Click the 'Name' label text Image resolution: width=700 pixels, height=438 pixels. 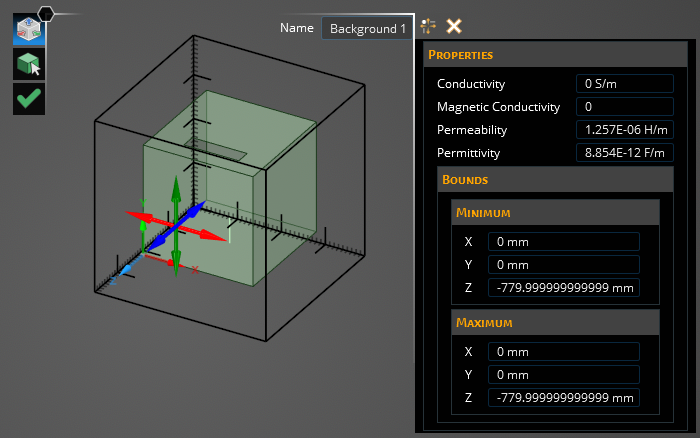pyautogui.click(x=296, y=28)
